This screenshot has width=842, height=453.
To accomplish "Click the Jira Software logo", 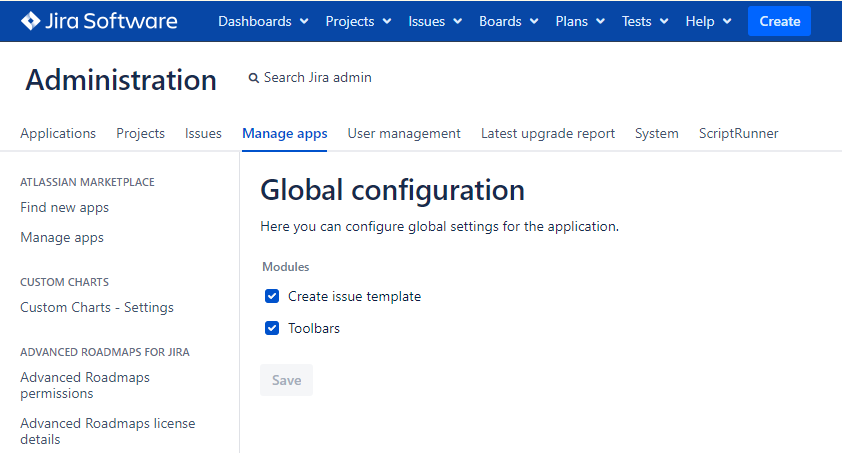I will [x=99, y=21].
